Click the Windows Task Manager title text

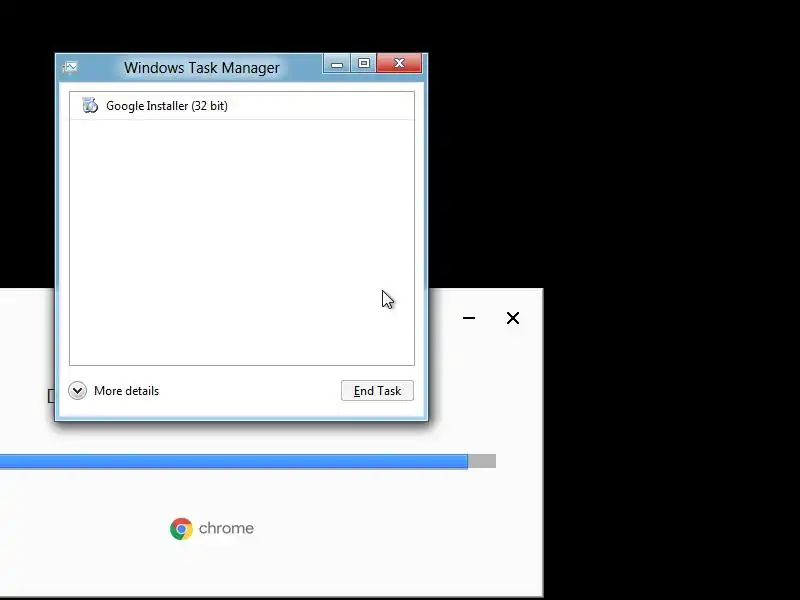pyautogui.click(x=202, y=67)
